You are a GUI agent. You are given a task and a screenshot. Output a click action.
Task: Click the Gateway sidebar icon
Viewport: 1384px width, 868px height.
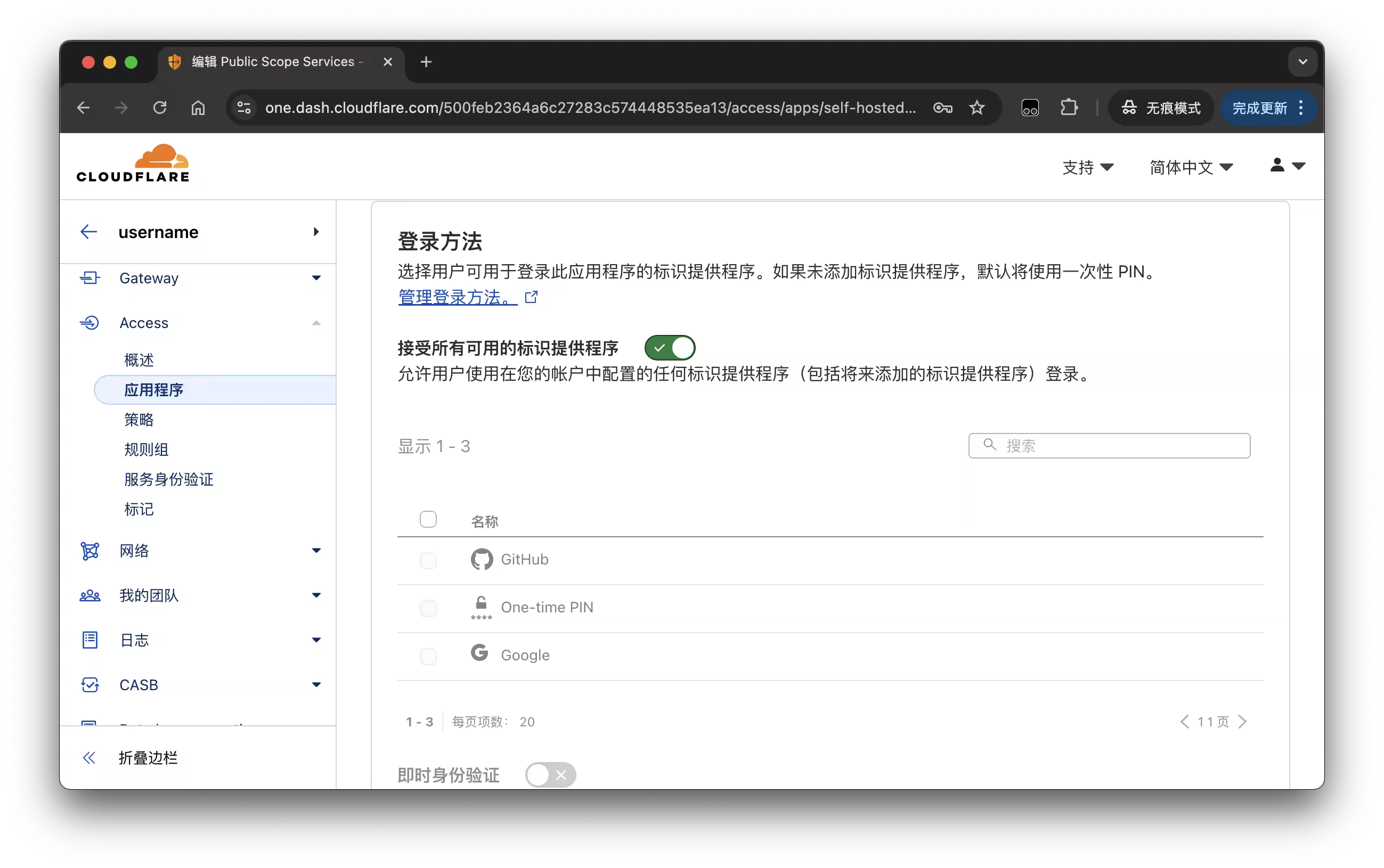89,278
